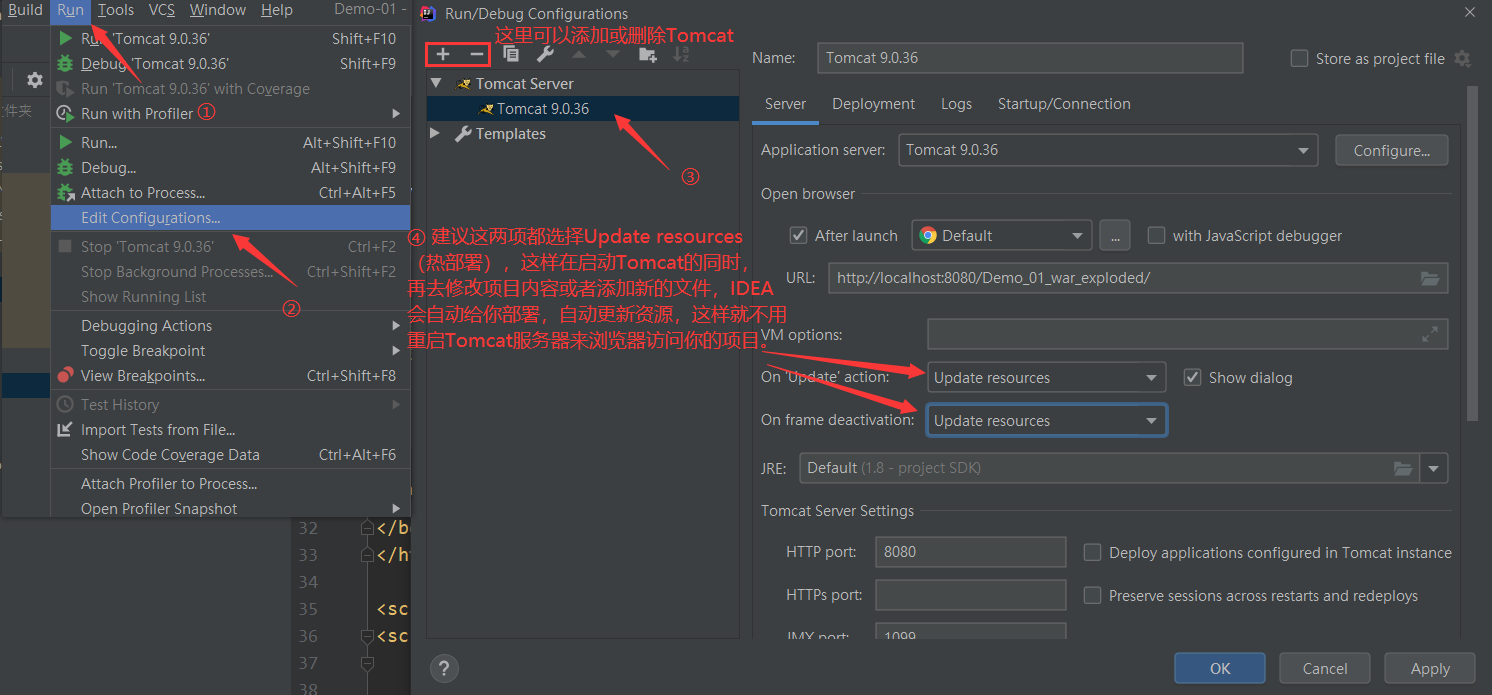1492x695 pixels.
Task: Open Window menu in menu bar
Action: tap(217, 10)
